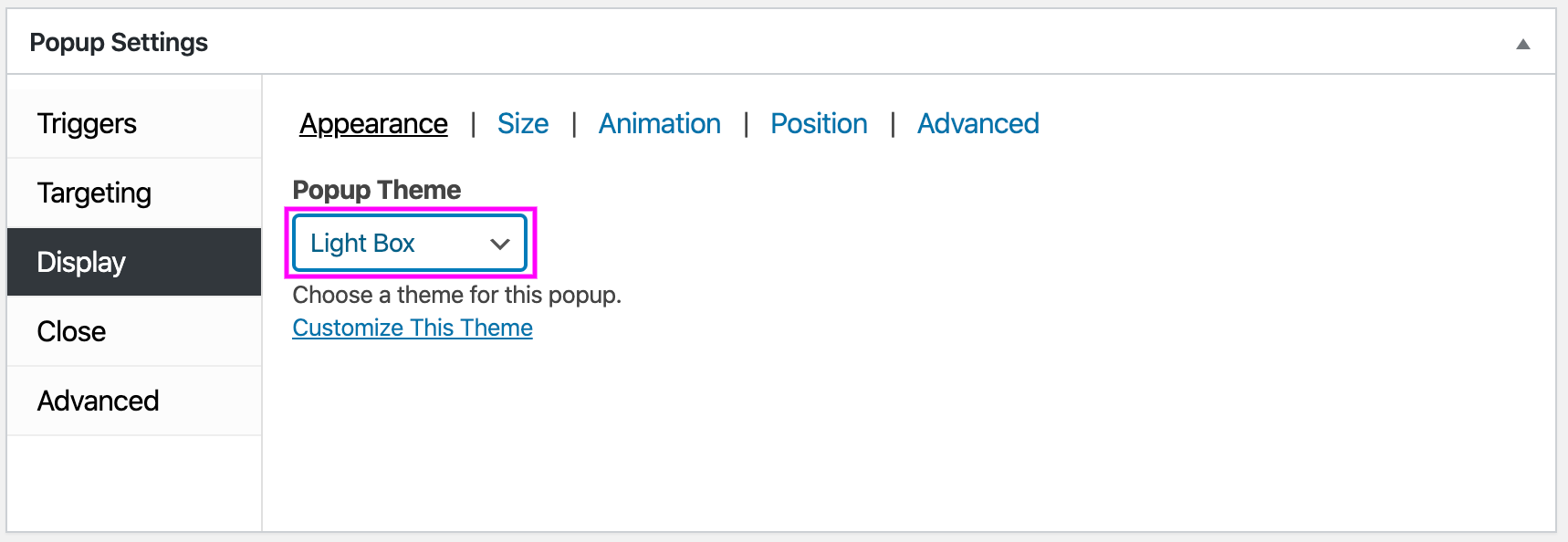Open the Popup Theme dropdown showing Light Box
1568x542 pixels.
point(410,243)
